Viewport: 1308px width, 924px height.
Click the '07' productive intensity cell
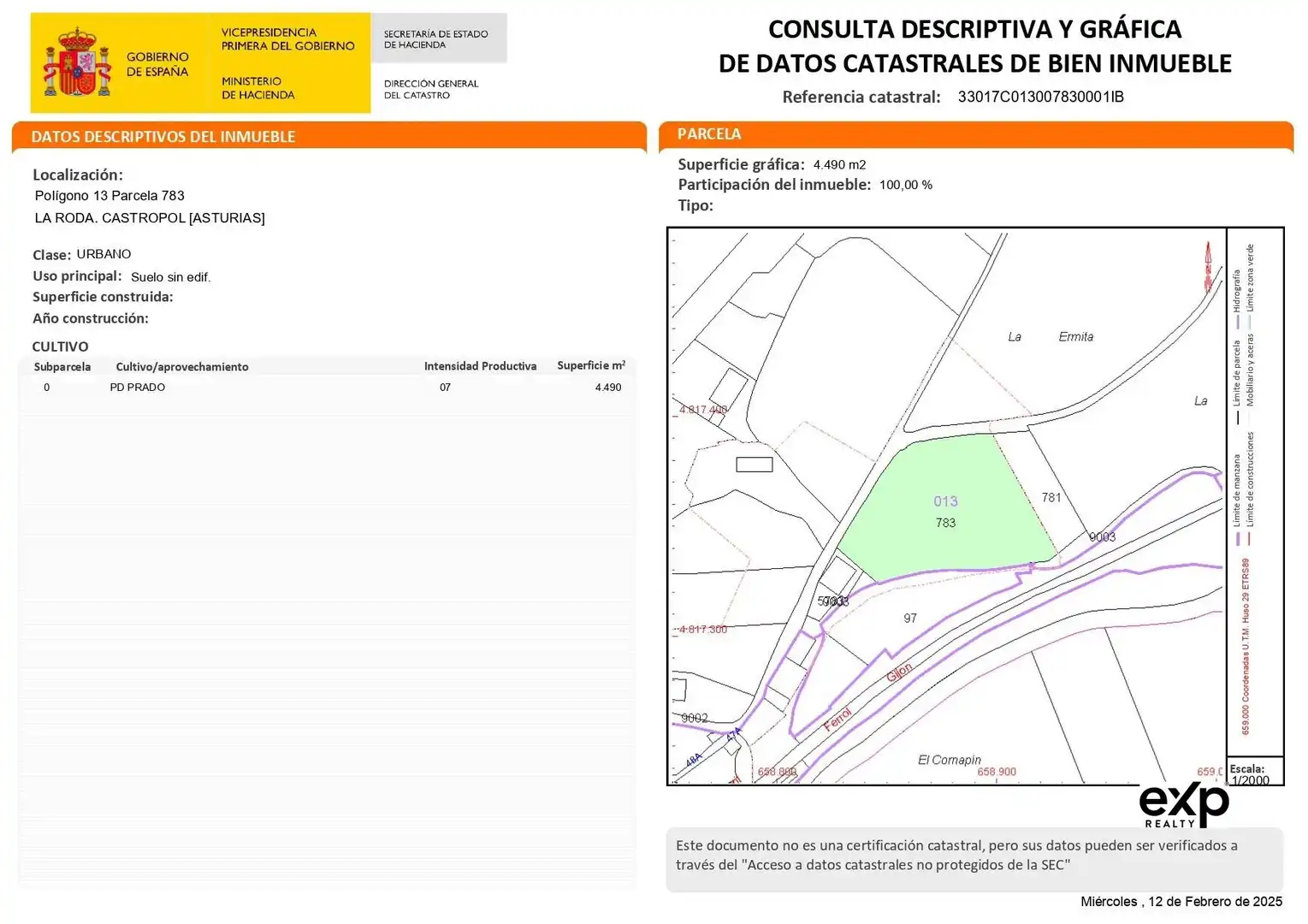(x=445, y=388)
